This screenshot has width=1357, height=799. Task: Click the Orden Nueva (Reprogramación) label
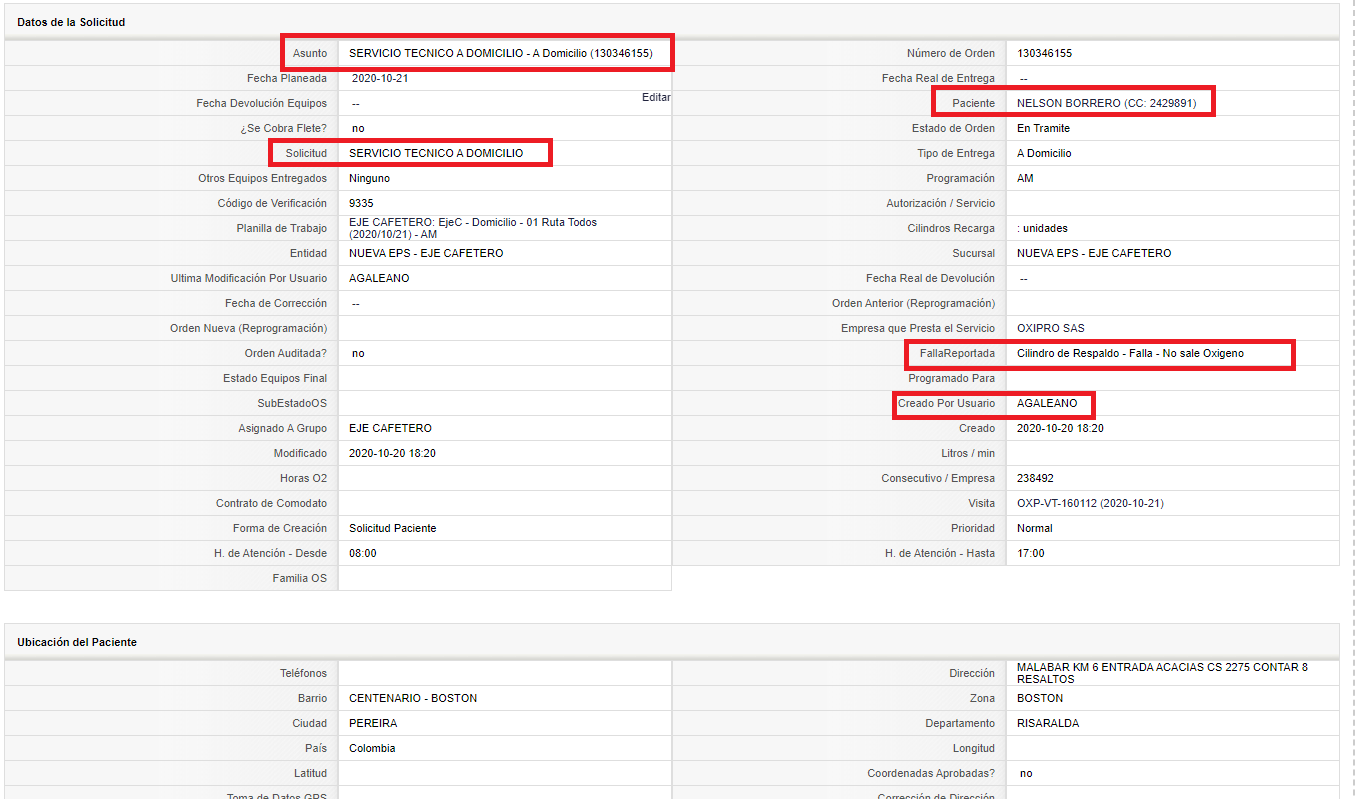tap(249, 328)
